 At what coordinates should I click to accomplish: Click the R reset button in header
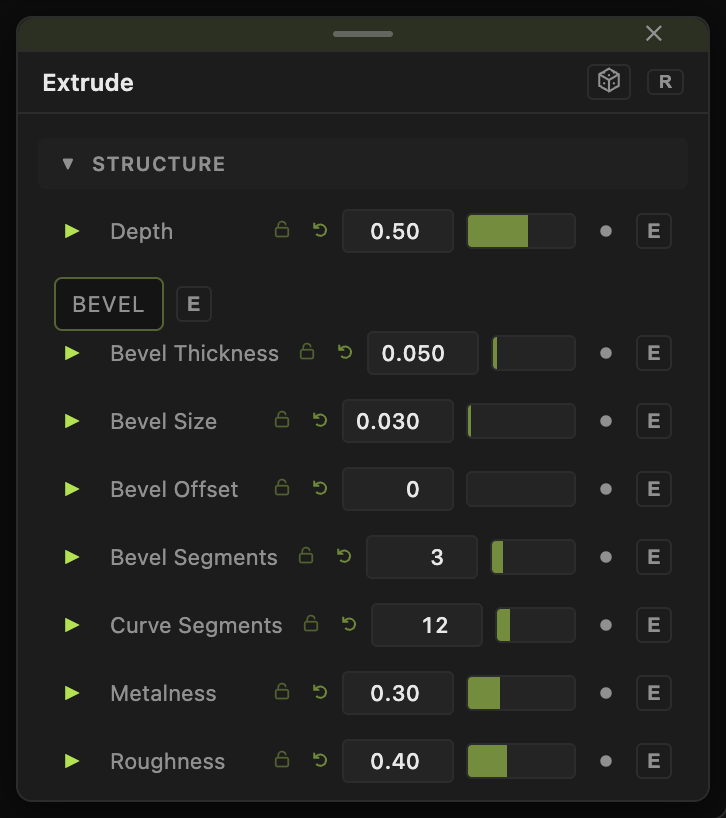pos(665,82)
